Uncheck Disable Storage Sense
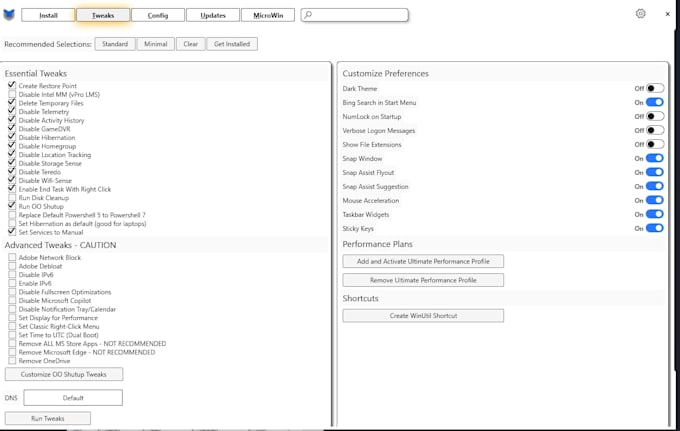This screenshot has height=431, width=680. coord(12,163)
